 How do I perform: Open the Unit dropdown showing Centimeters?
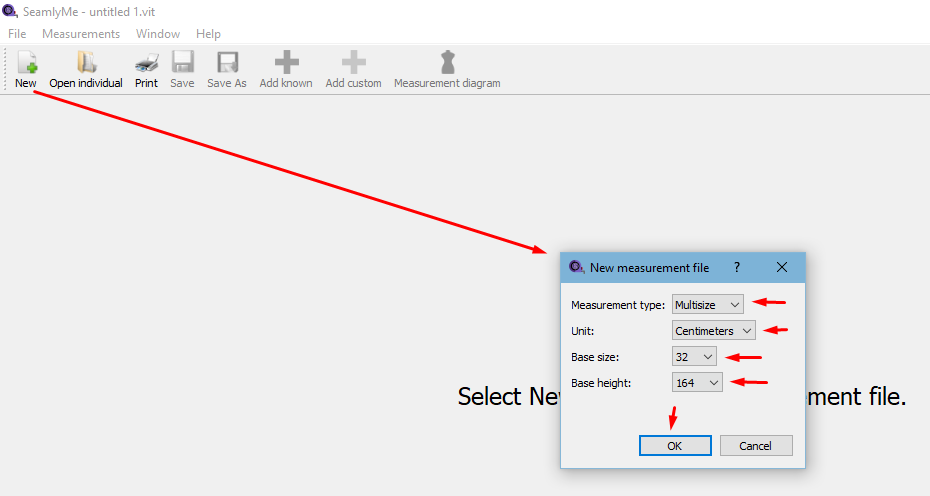(713, 330)
